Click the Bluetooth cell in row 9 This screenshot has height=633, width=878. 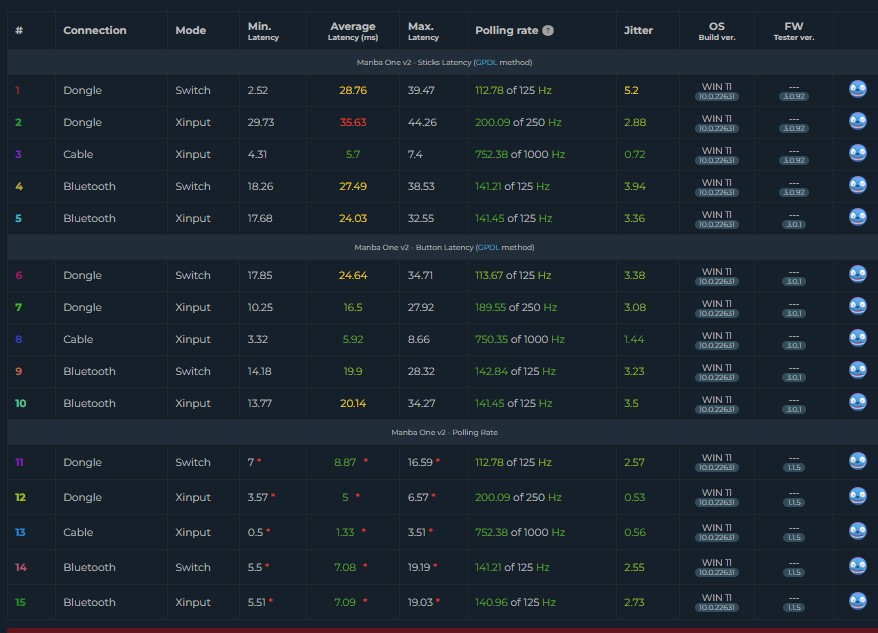[x=89, y=371]
